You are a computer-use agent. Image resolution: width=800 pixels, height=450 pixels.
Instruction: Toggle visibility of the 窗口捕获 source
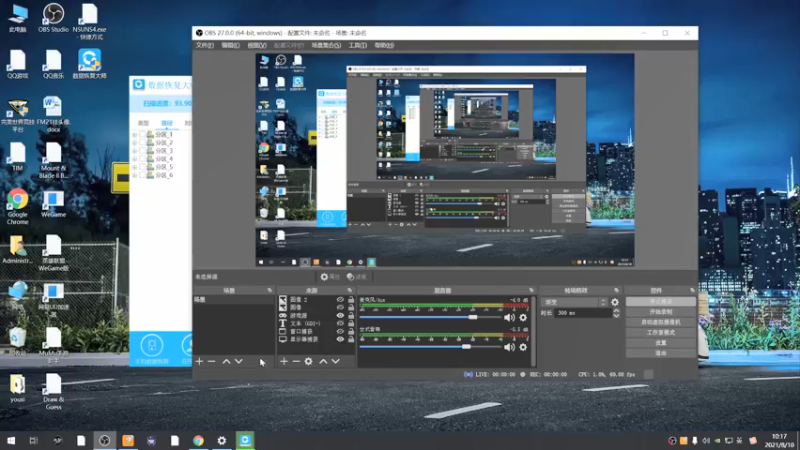coord(340,331)
